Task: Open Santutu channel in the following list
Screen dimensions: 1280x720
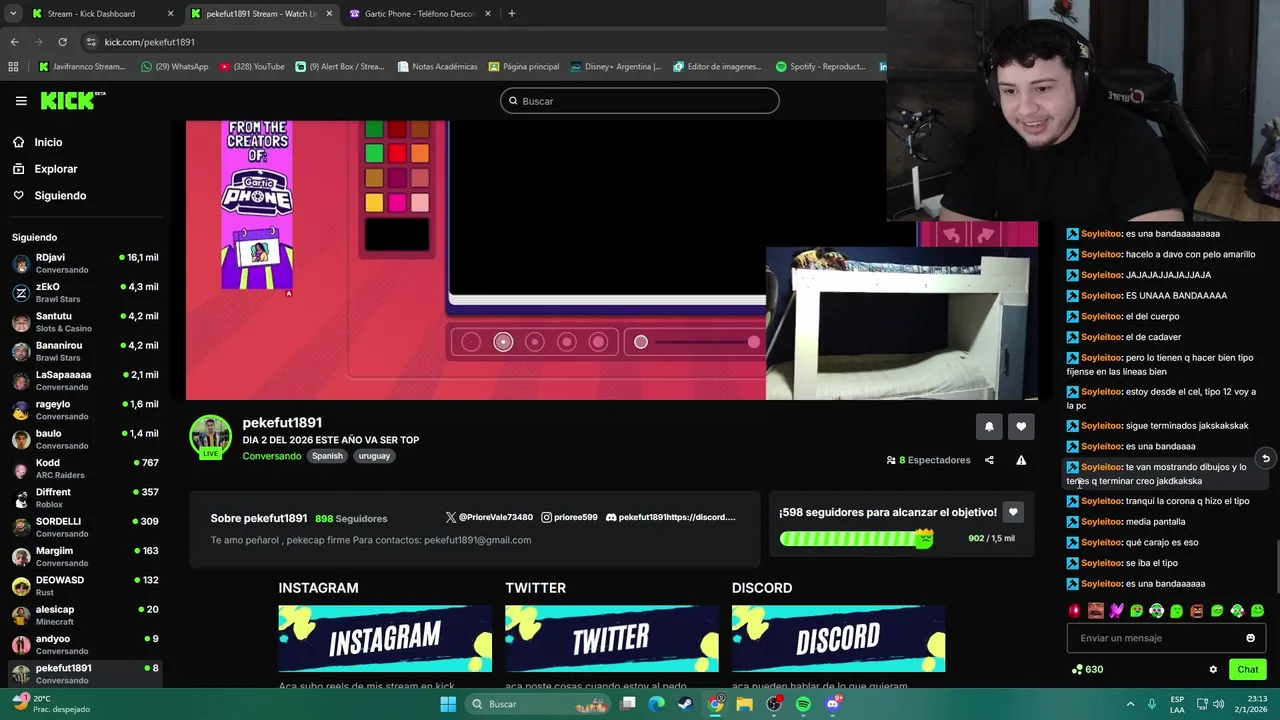Action: coord(86,322)
